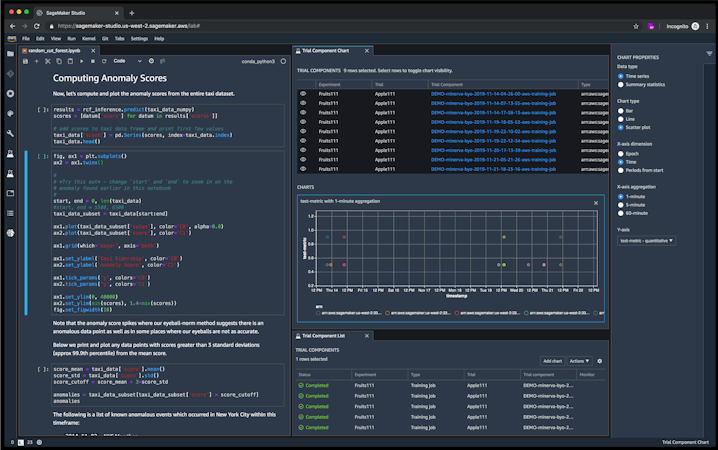This screenshot has width=718, height=450.
Task: Select 5-minute X-axis aggregation
Action: (620, 205)
